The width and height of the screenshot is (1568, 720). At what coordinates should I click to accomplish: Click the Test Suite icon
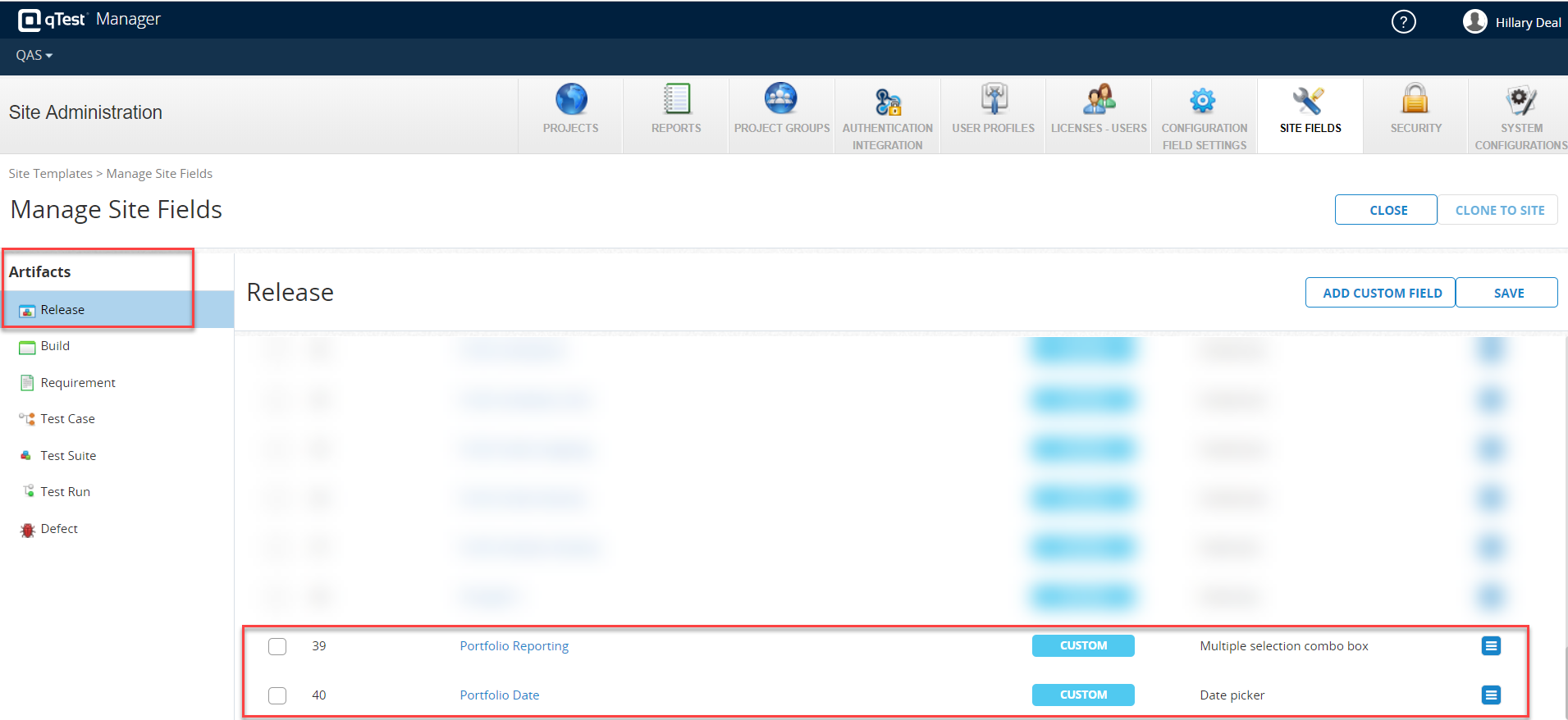coord(26,456)
